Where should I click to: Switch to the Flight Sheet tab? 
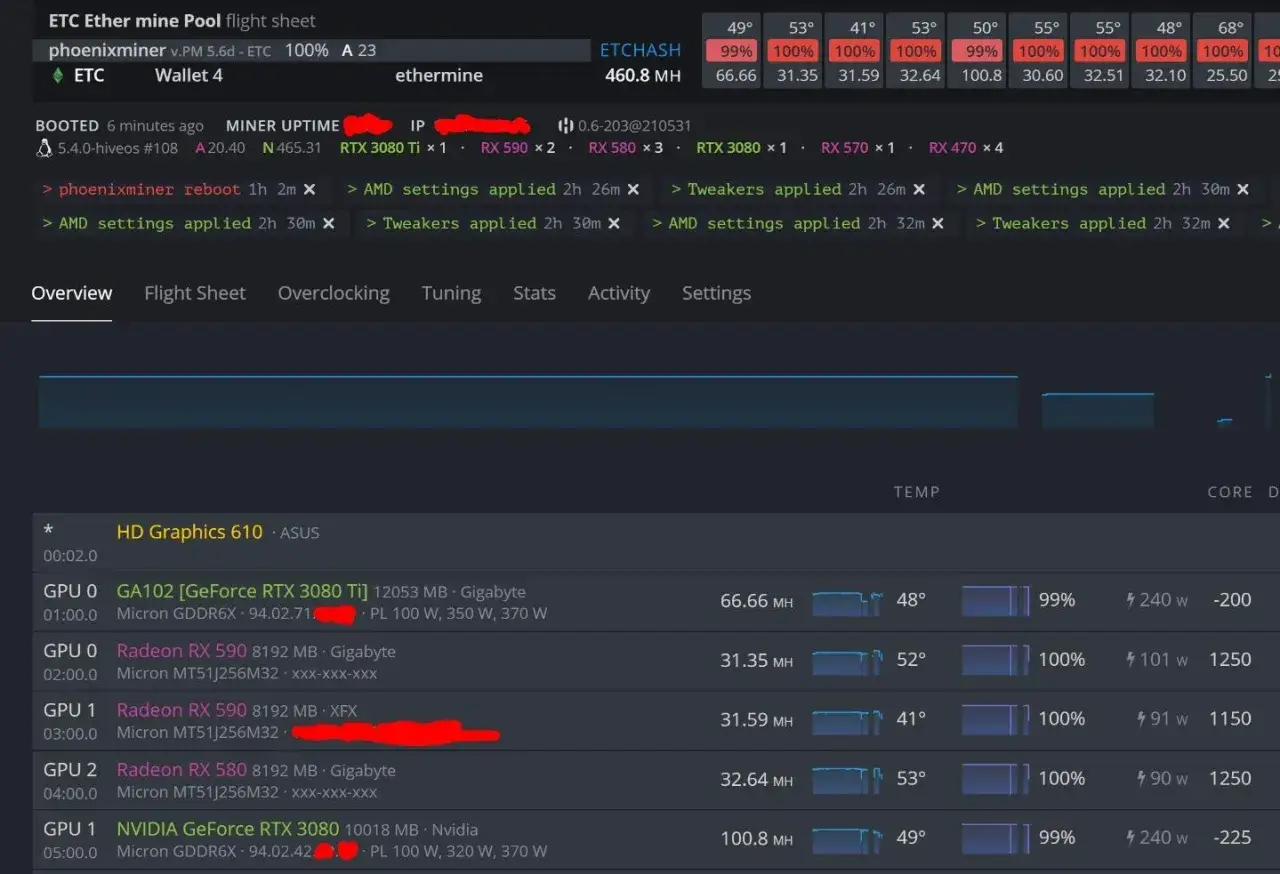195,293
